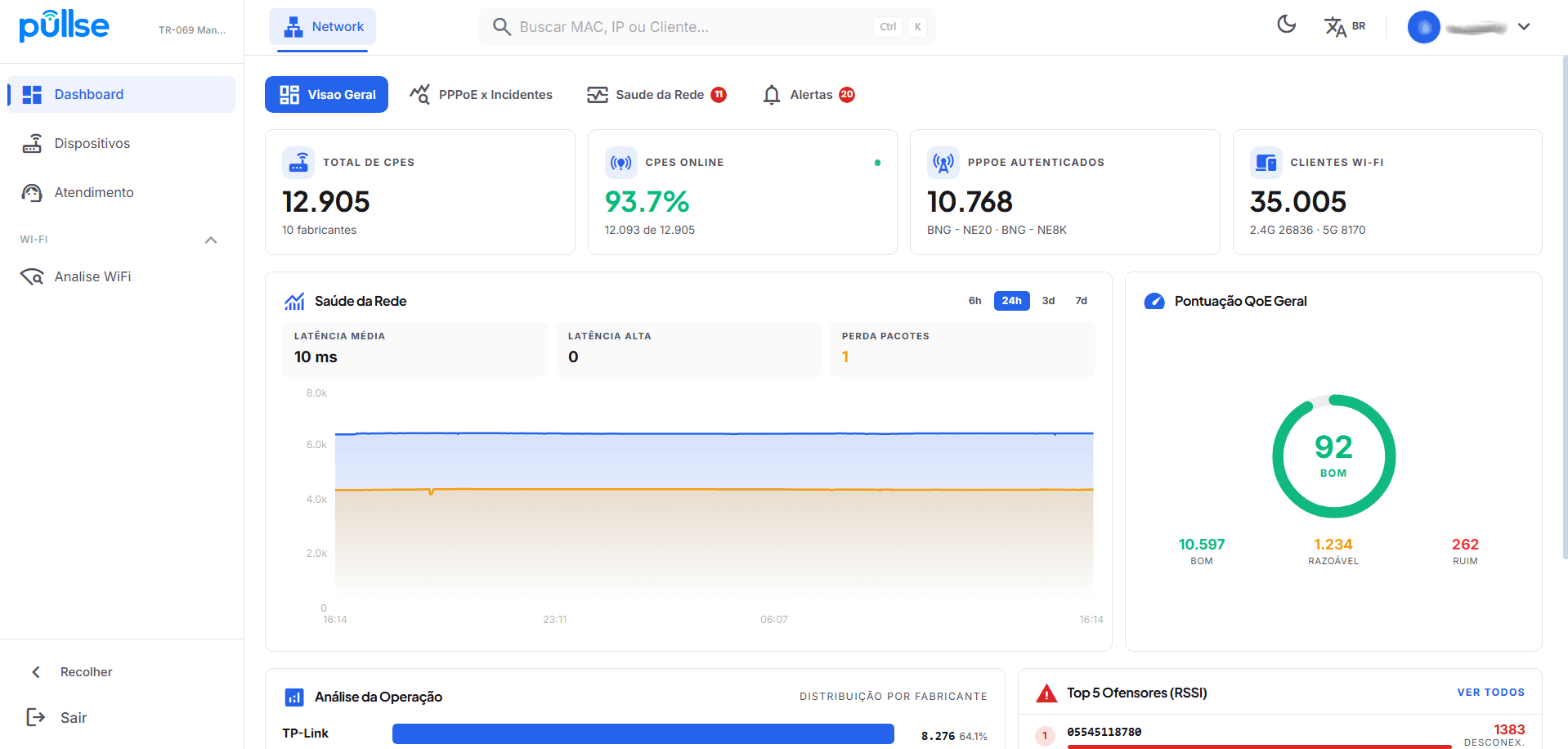Image resolution: width=1568 pixels, height=749 pixels.
Task: Click the Top 5 Ofensores warning icon
Action: [1046, 693]
